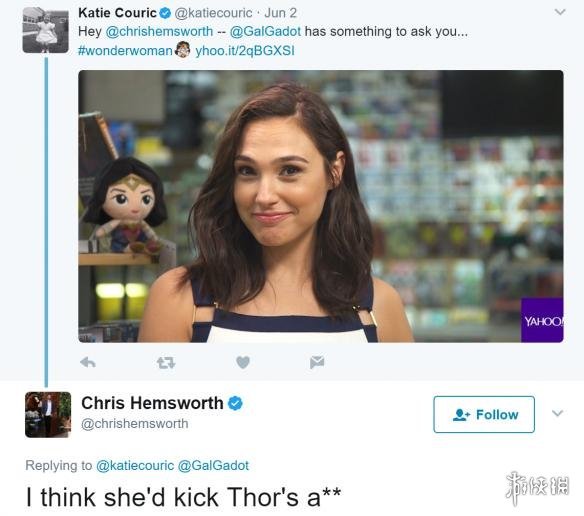This screenshot has height=516, width=584.
Task: Expand the options chevron on Katie's tweet
Action: click(560, 12)
